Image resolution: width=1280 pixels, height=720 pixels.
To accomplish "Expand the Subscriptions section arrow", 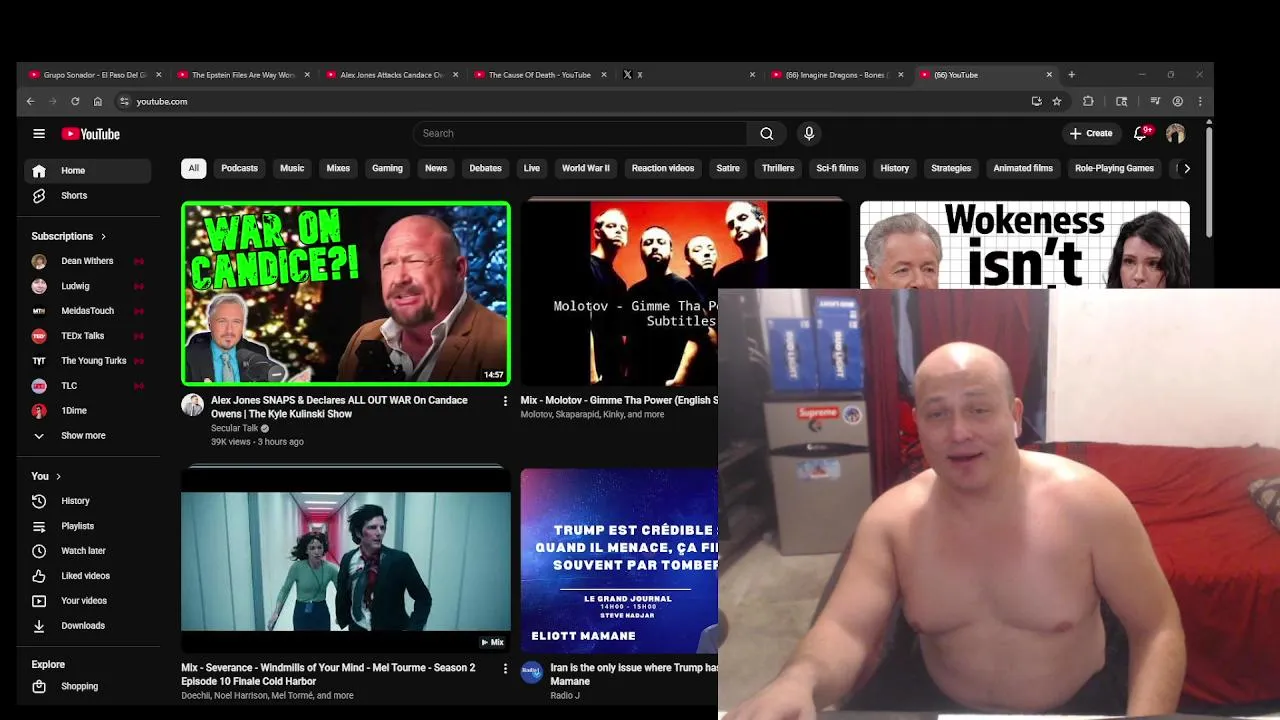I will [103, 237].
